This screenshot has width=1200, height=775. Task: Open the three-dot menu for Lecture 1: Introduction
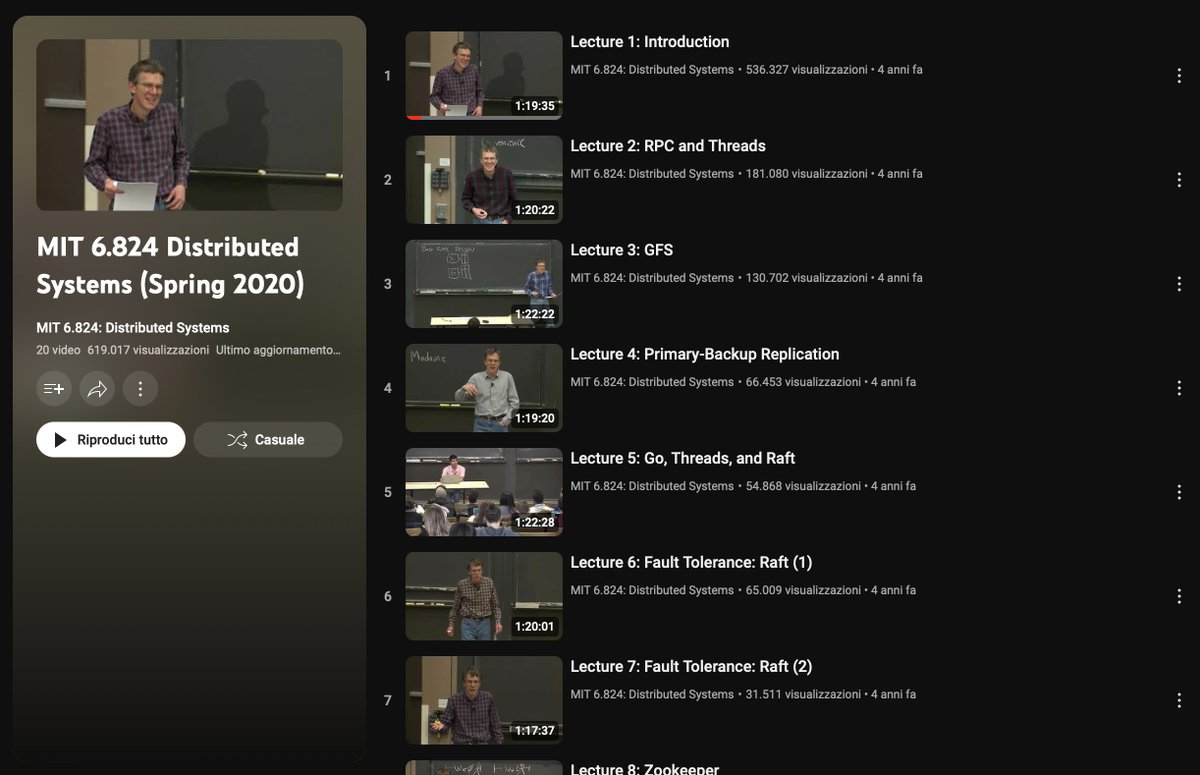[x=1180, y=76]
